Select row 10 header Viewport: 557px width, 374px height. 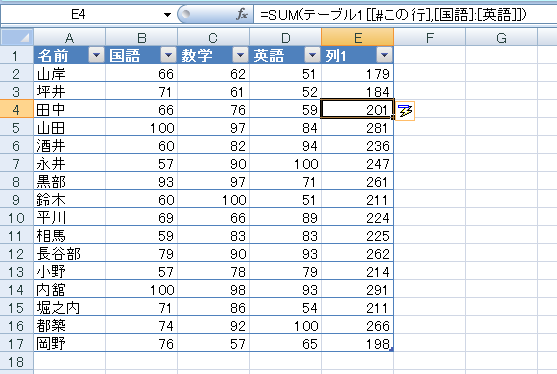coord(17,217)
